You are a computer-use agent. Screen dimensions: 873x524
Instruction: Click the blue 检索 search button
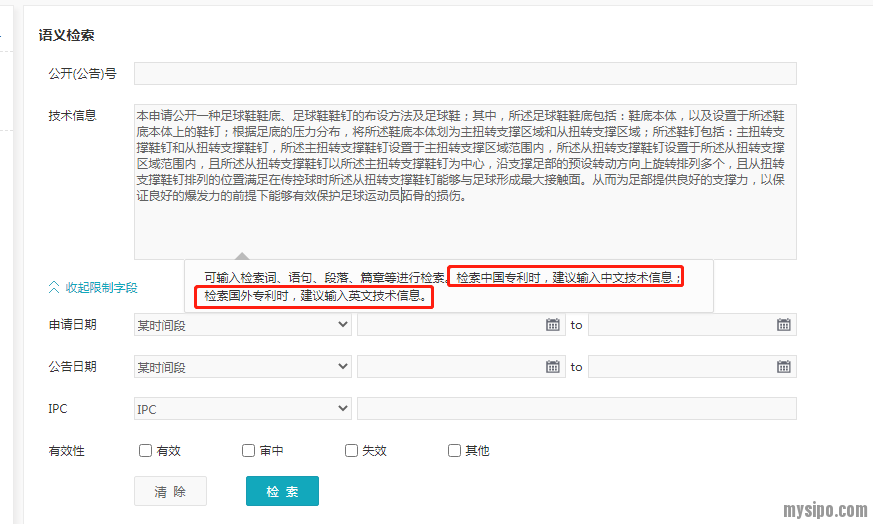click(282, 491)
